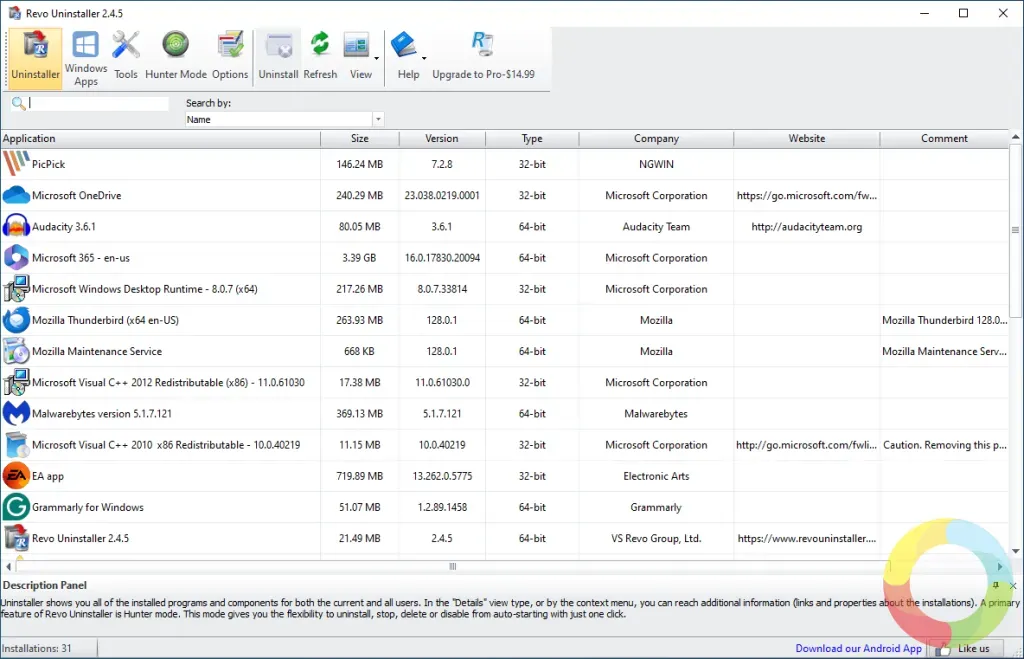Sort by the Size column header
The height and width of the screenshot is (659, 1024).
coord(360,138)
